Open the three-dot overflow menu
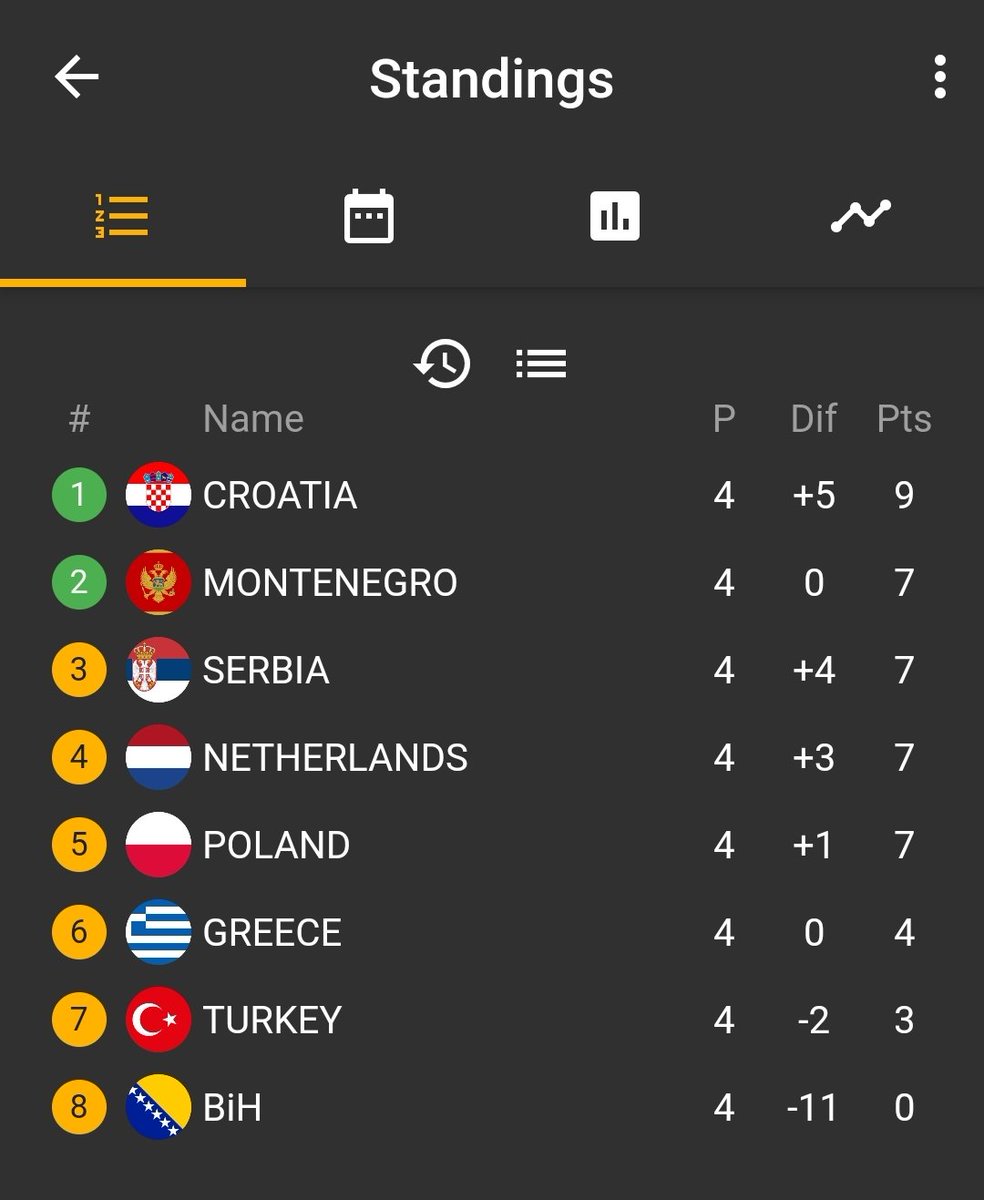Image resolution: width=984 pixels, height=1200 pixels. (939, 77)
